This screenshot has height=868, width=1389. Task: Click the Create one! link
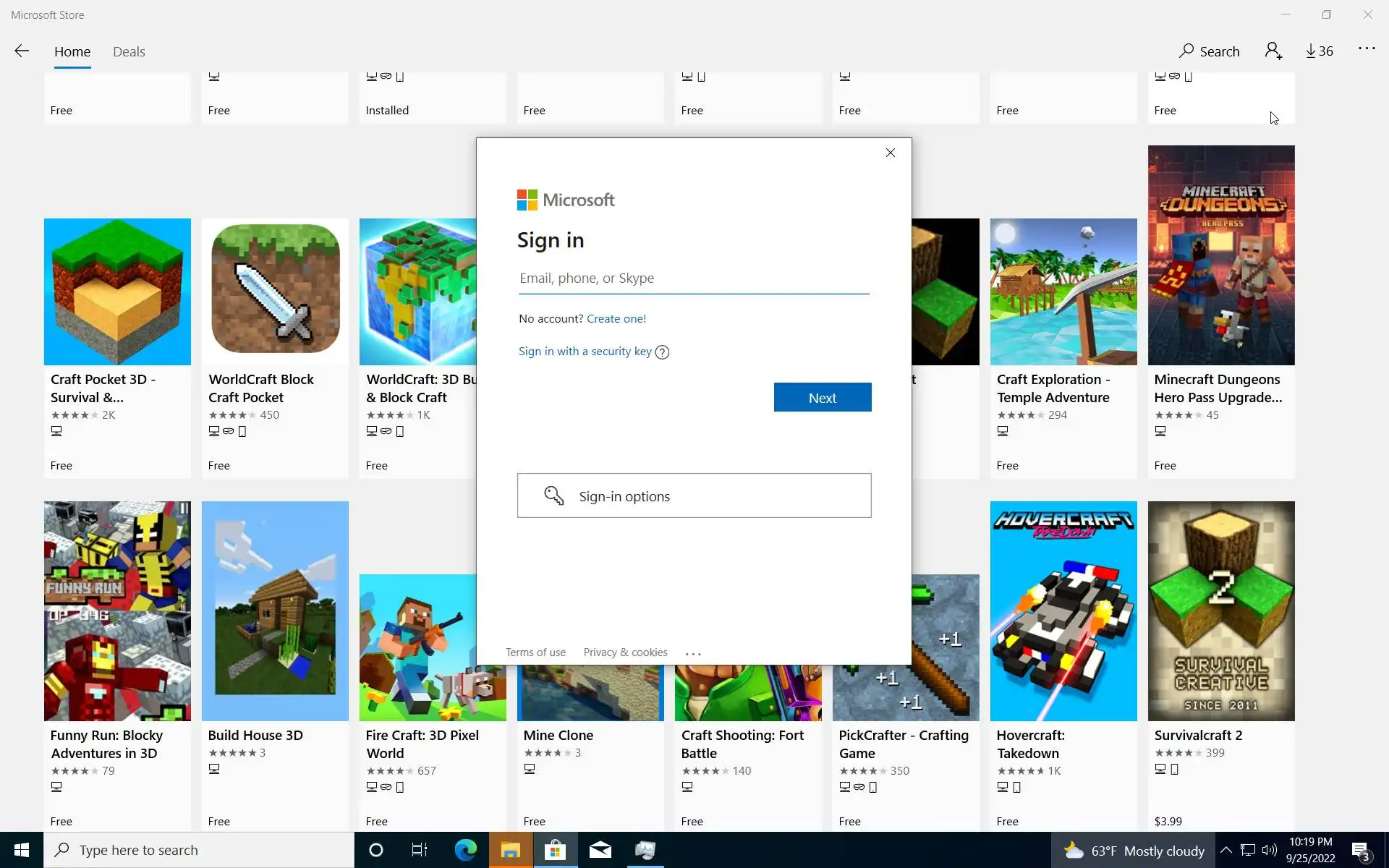(x=616, y=319)
